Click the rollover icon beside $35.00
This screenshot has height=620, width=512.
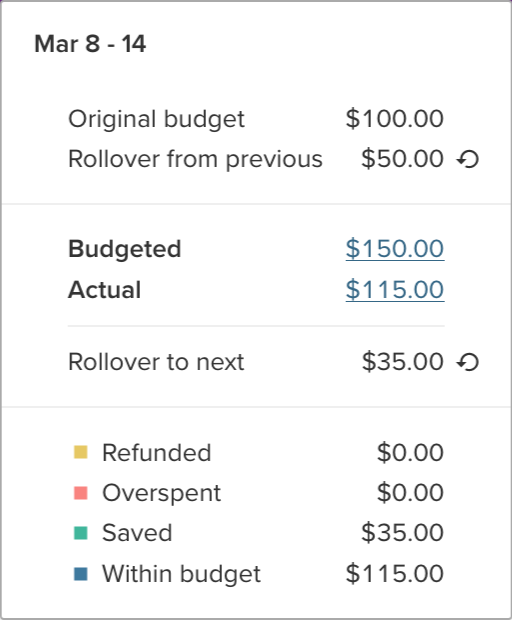click(468, 362)
